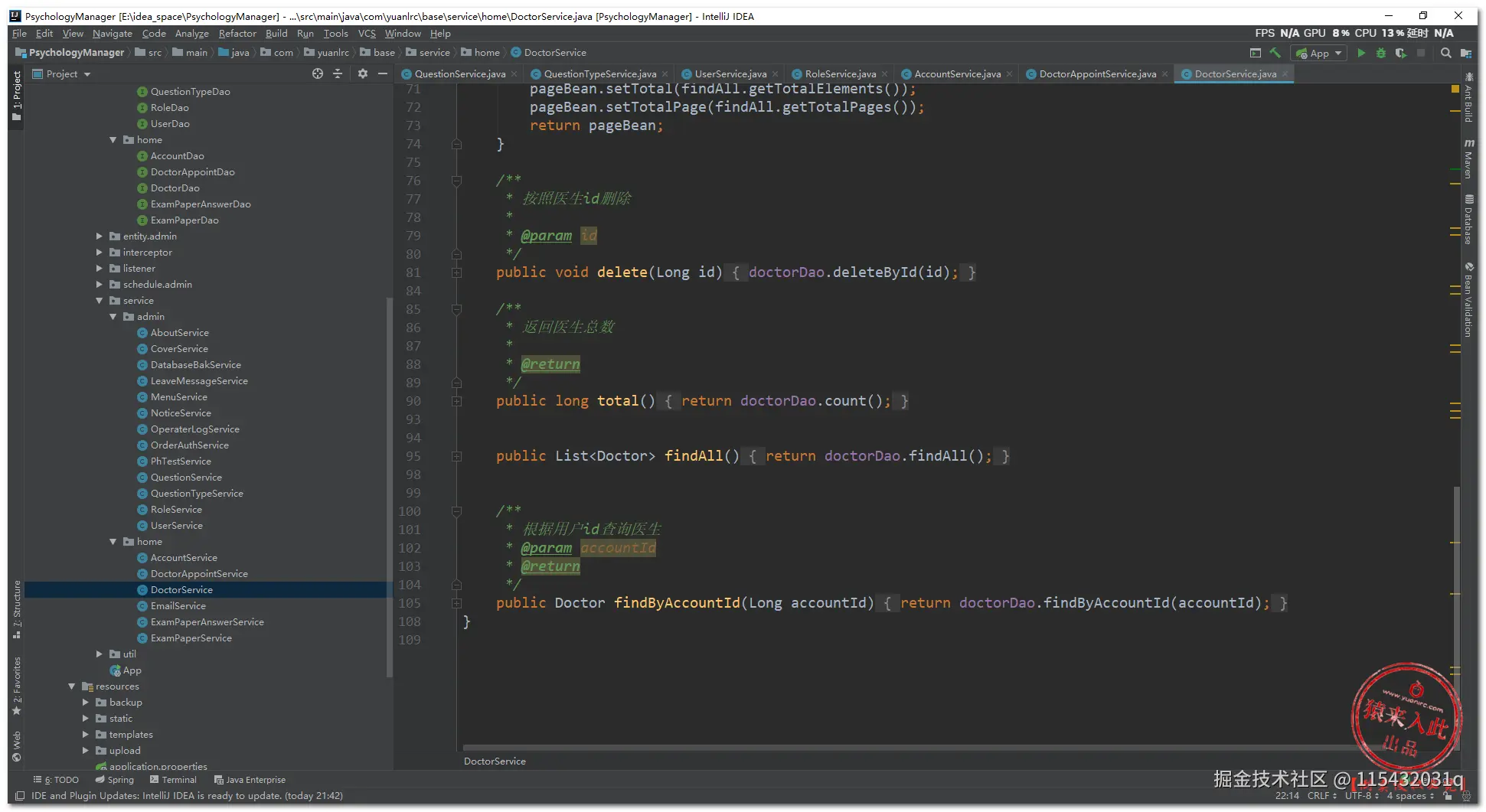The height and width of the screenshot is (812, 1486).
Task: Locate current file in Project tree
Action: 318,73
